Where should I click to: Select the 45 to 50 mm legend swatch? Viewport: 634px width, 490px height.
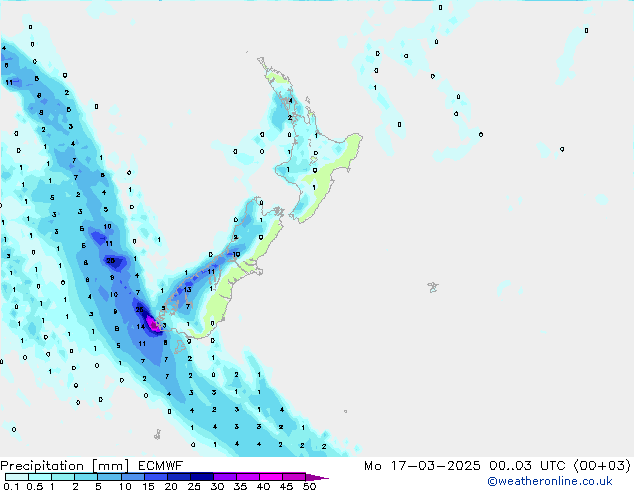tap(294, 477)
